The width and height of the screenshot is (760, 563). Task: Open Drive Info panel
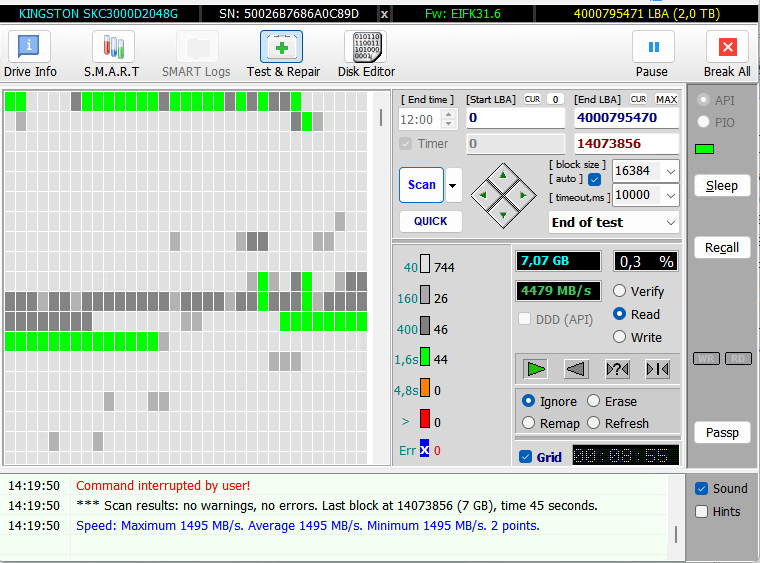[x=30, y=54]
